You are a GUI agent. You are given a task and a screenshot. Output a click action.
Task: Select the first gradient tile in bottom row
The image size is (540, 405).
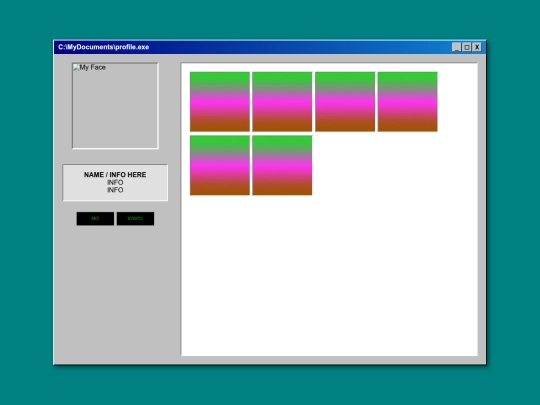coord(220,165)
